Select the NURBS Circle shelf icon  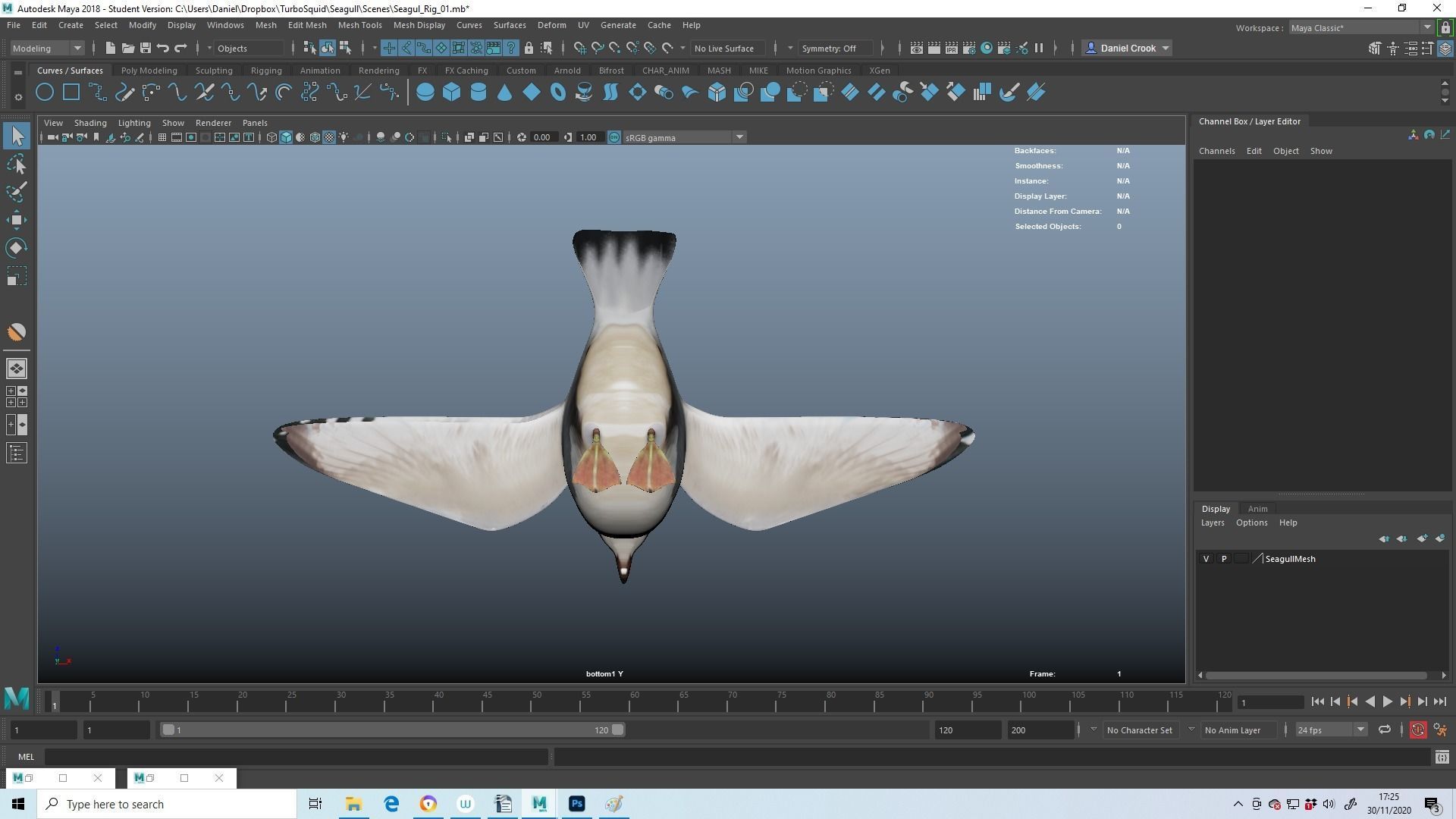pyautogui.click(x=45, y=93)
